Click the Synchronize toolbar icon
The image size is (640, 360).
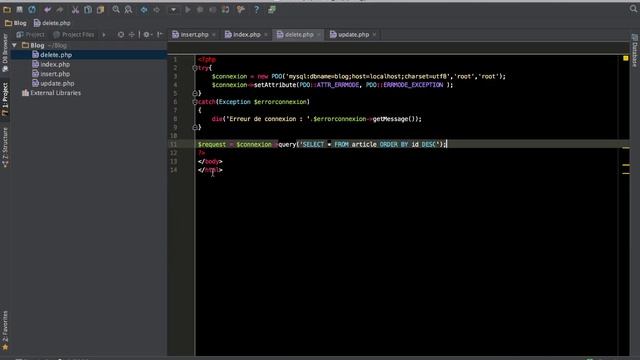pyautogui.click(x=32, y=9)
